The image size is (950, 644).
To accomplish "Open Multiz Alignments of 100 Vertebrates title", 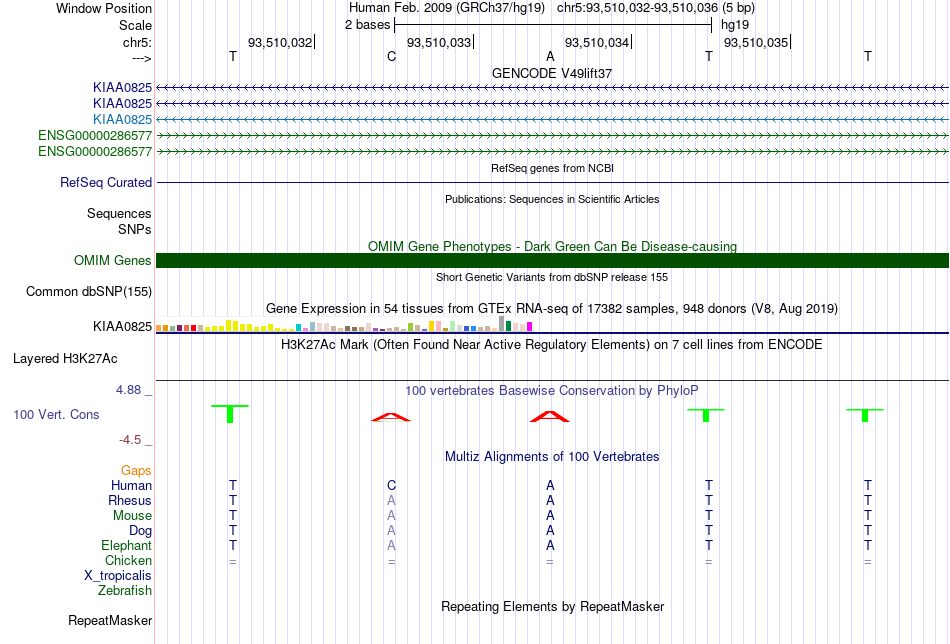I will (x=552, y=457).
